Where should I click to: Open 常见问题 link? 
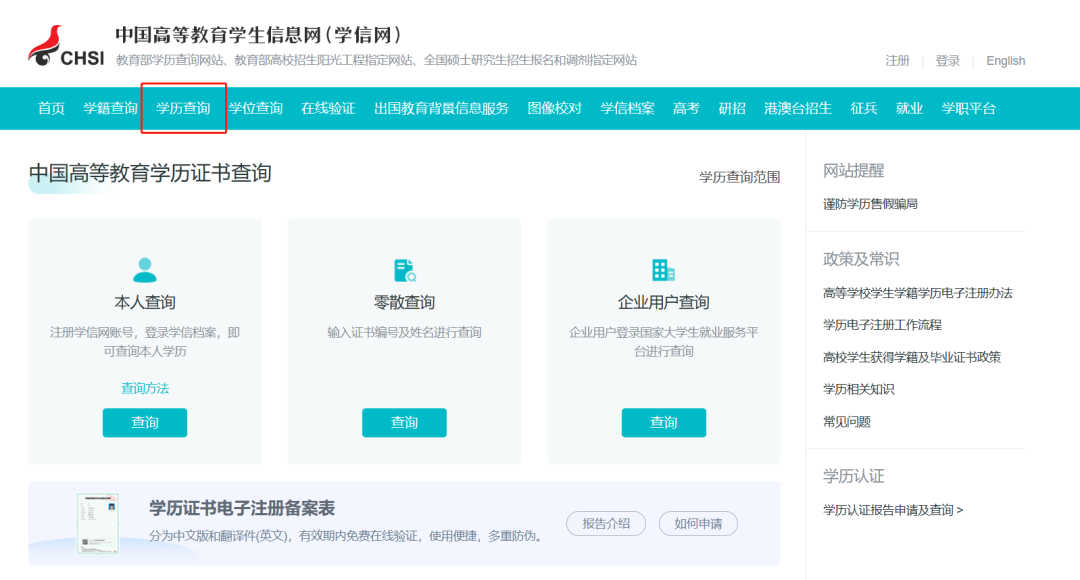847,422
